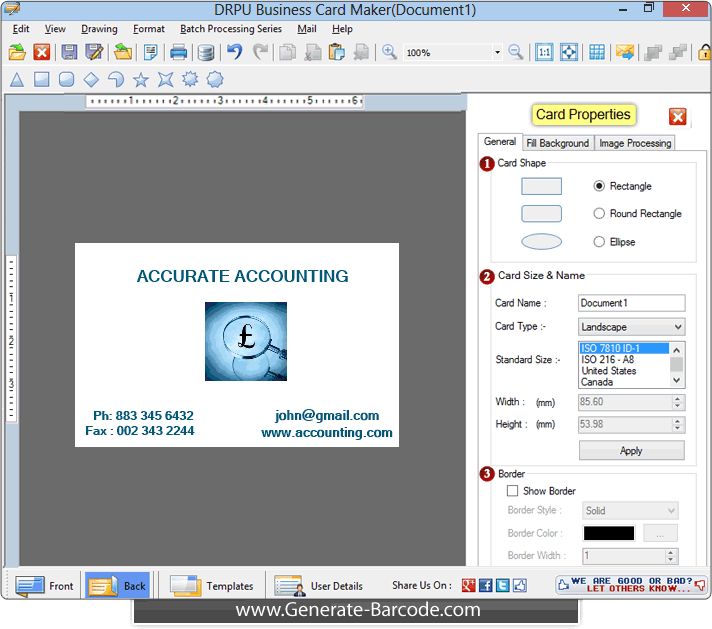The image size is (712, 629).
Task: Open the Templates button
Action: point(212,586)
